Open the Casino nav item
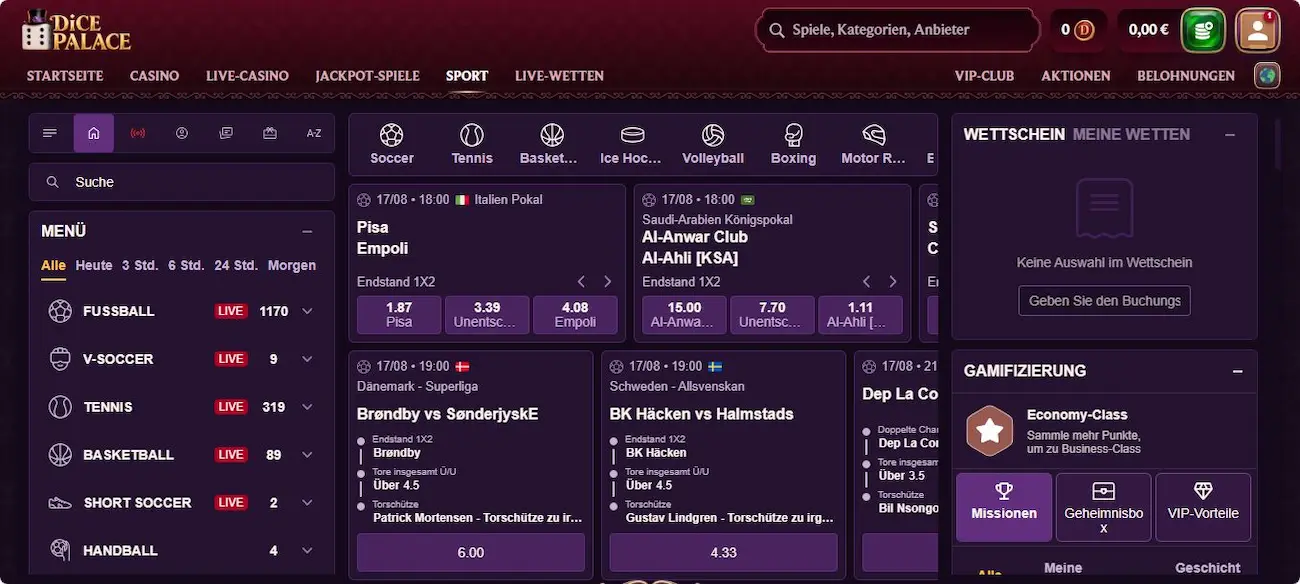This screenshot has height=584, width=1300. (x=154, y=76)
